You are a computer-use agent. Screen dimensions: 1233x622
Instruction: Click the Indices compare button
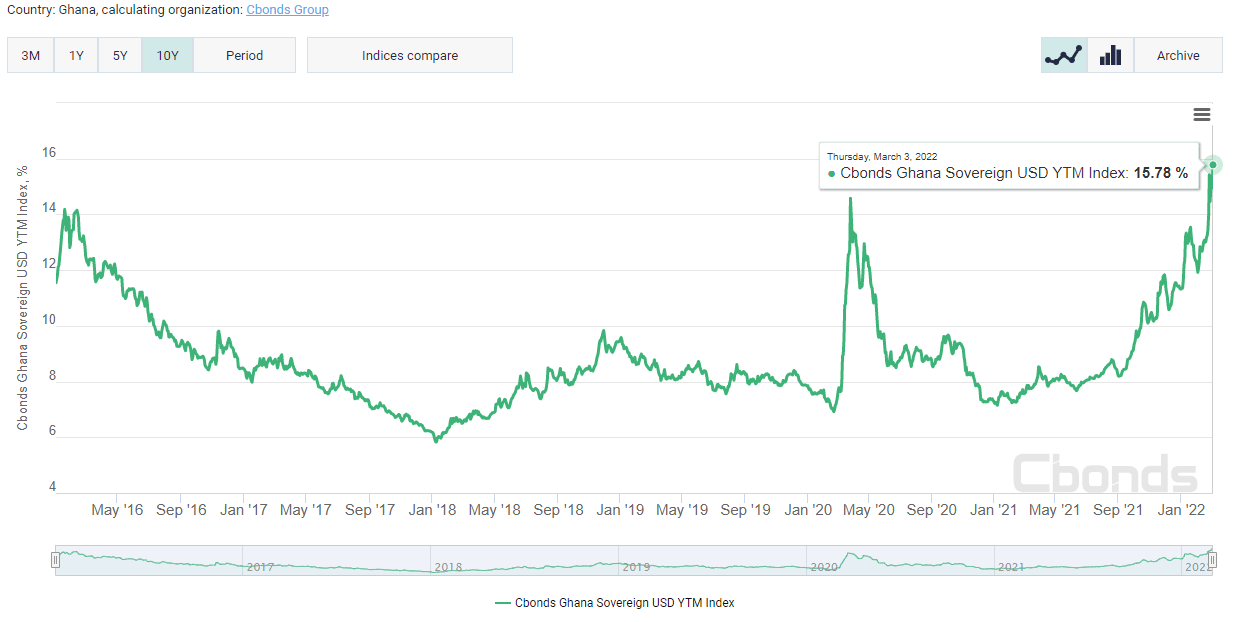pyautogui.click(x=410, y=55)
